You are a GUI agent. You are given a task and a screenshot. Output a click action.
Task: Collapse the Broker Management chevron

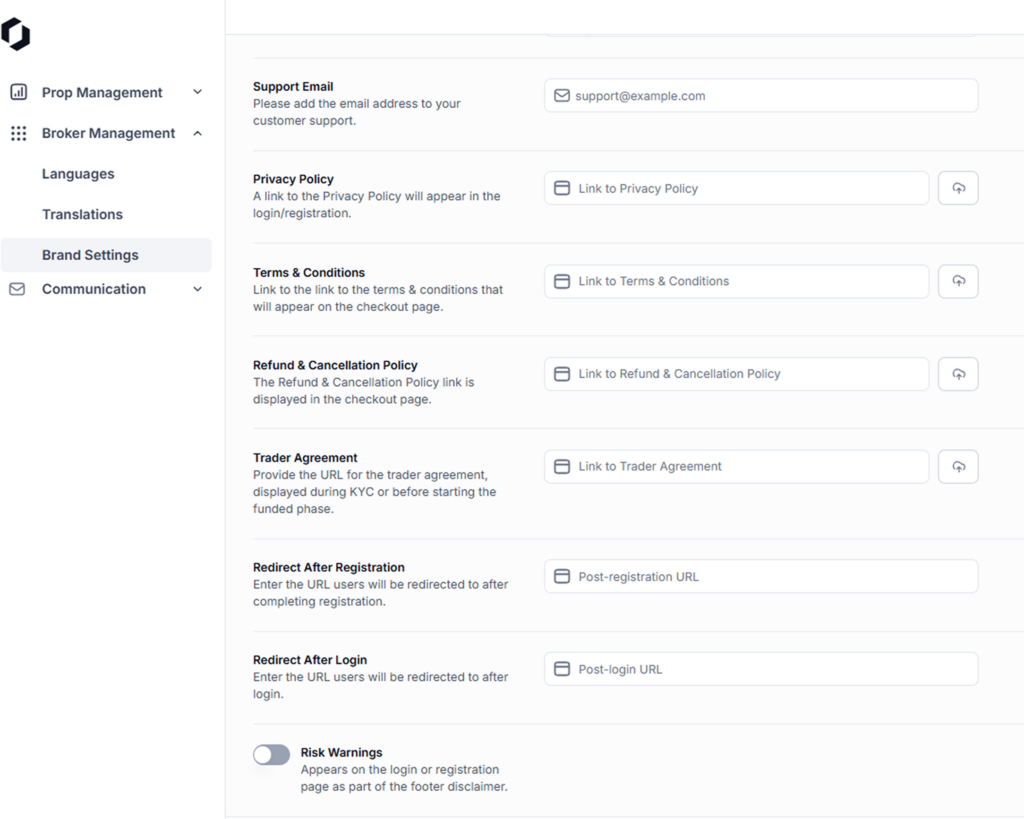(197, 133)
